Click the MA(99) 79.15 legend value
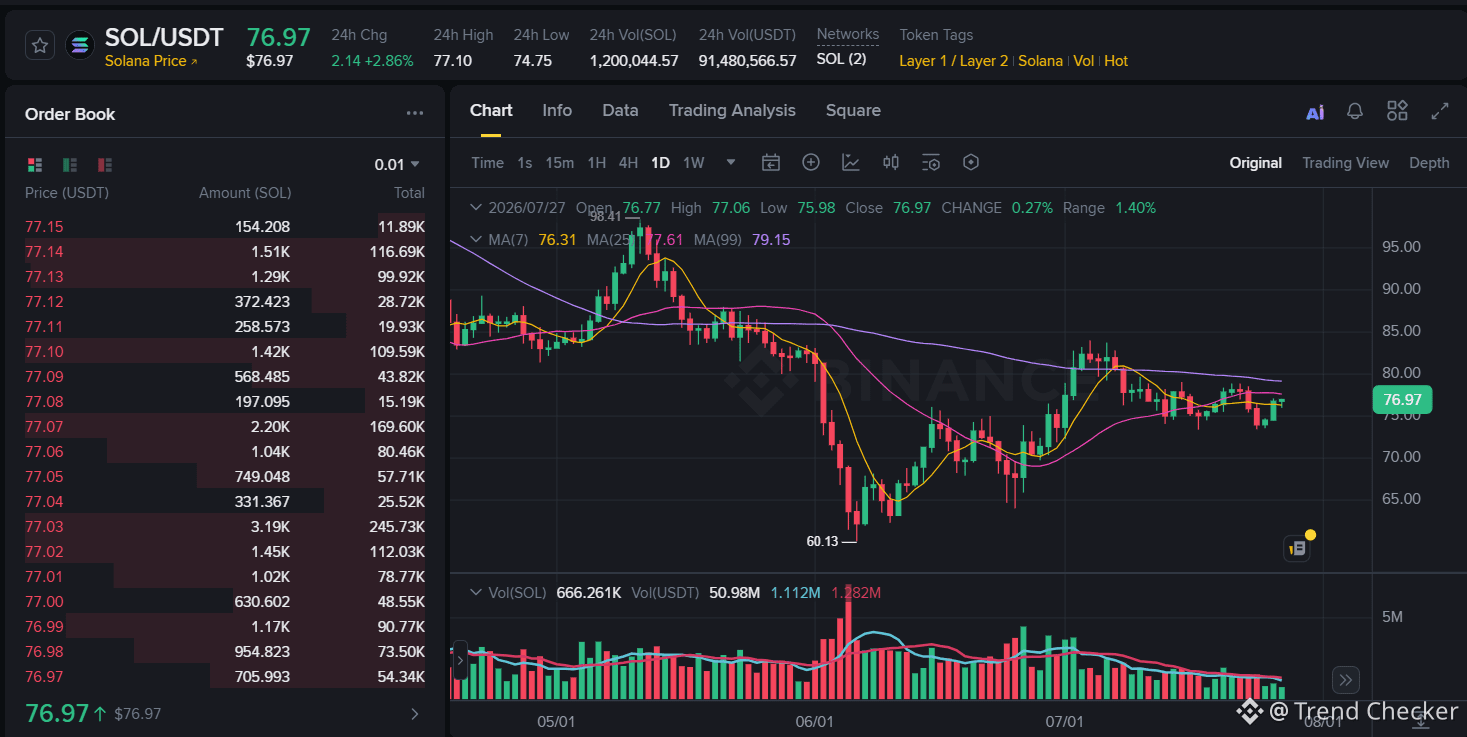 tap(770, 240)
